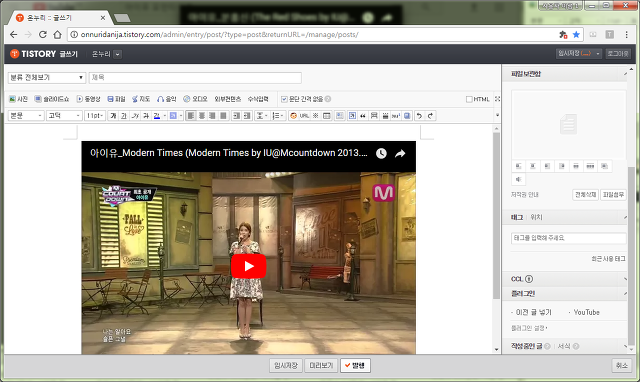Click the 취소 cancel button
This screenshot has width=640, height=382.
(622, 366)
